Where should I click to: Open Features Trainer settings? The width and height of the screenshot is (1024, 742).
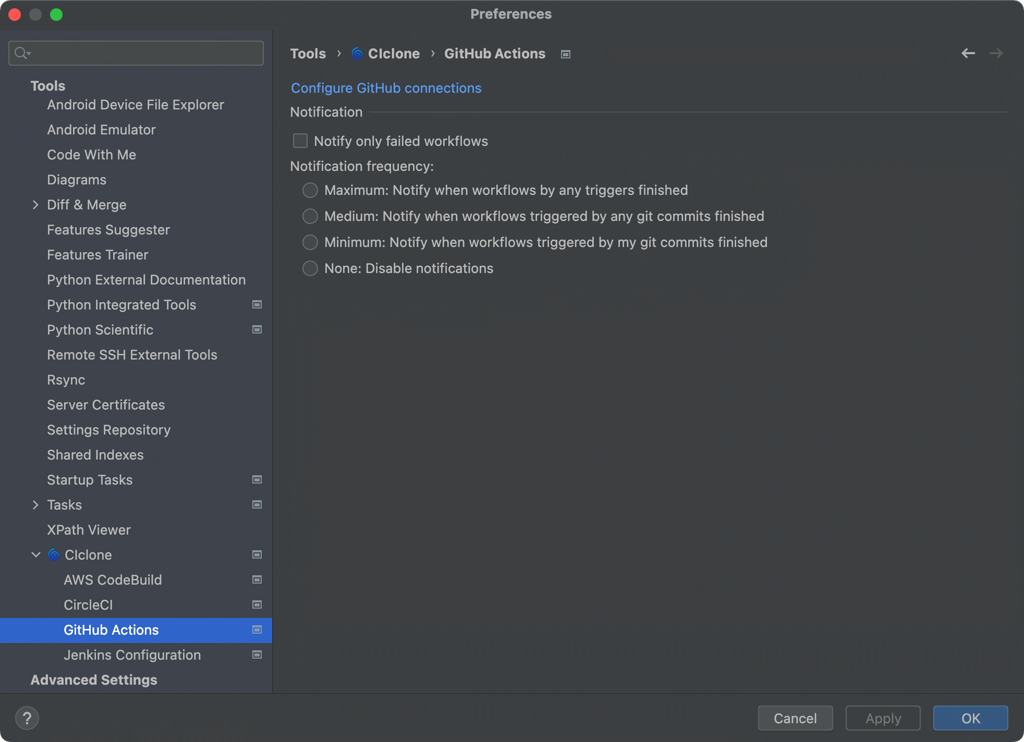(x=97, y=255)
